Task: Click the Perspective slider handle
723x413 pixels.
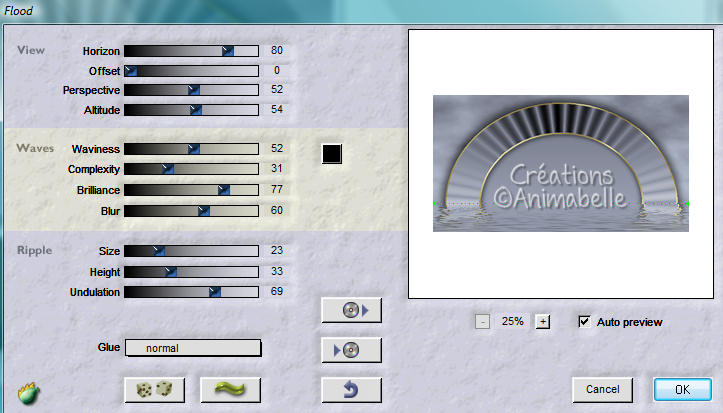Action: tap(194, 90)
